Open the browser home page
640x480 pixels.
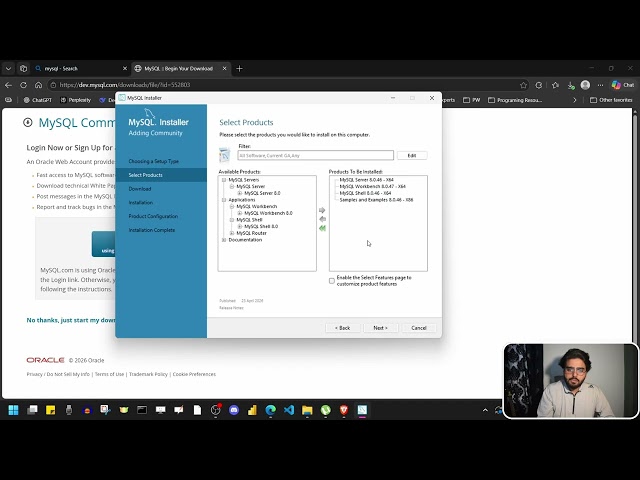38,85
